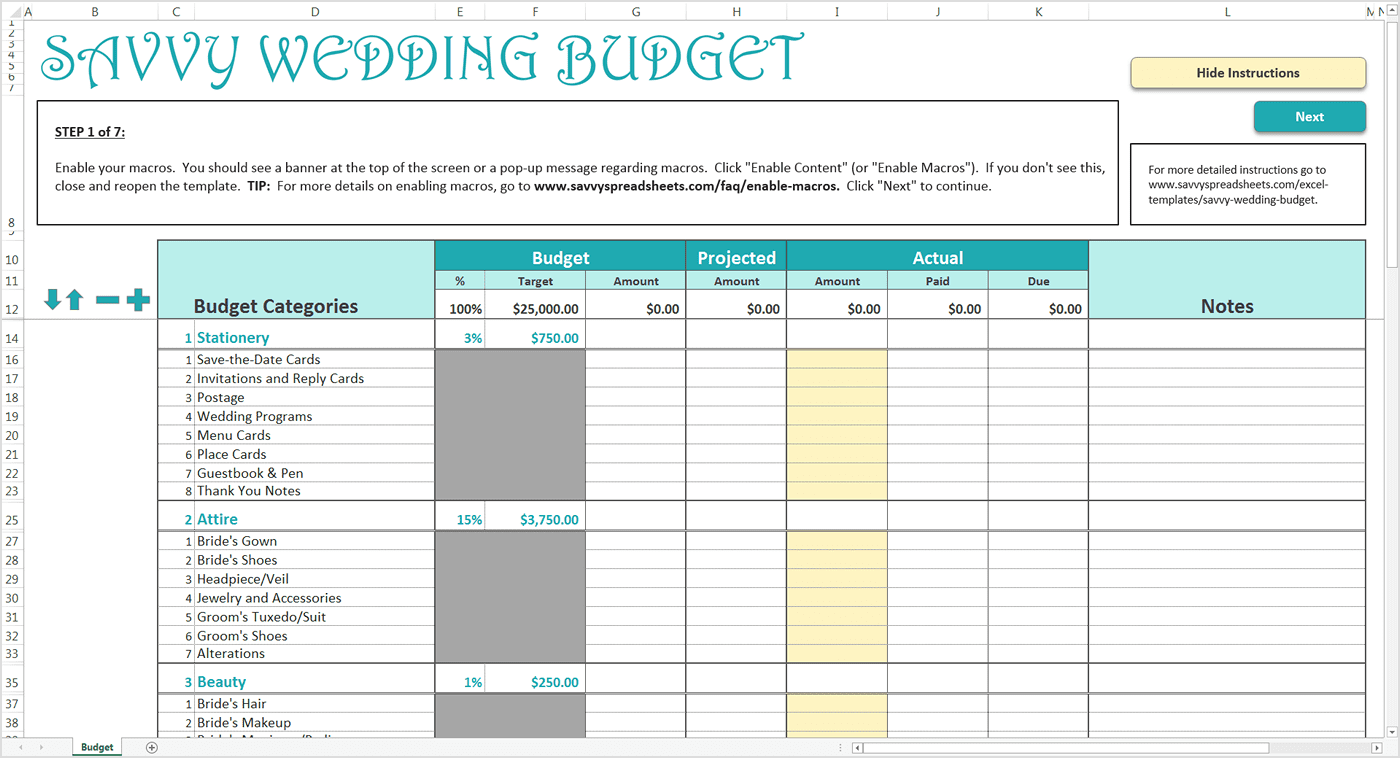The image size is (1400, 758).
Task: Click the Notes column heading cell
Action: [1227, 305]
